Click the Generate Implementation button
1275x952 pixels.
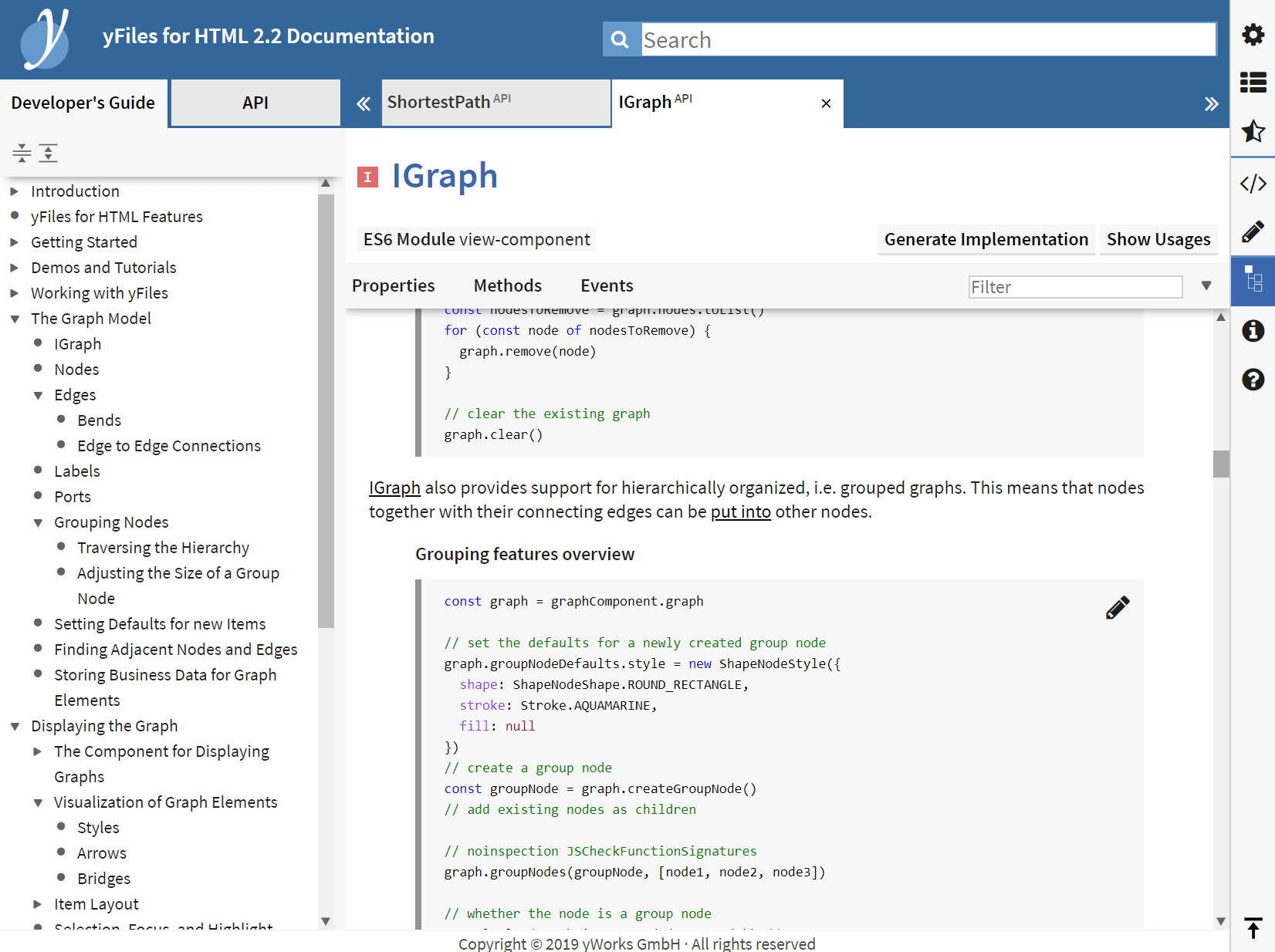(x=986, y=239)
